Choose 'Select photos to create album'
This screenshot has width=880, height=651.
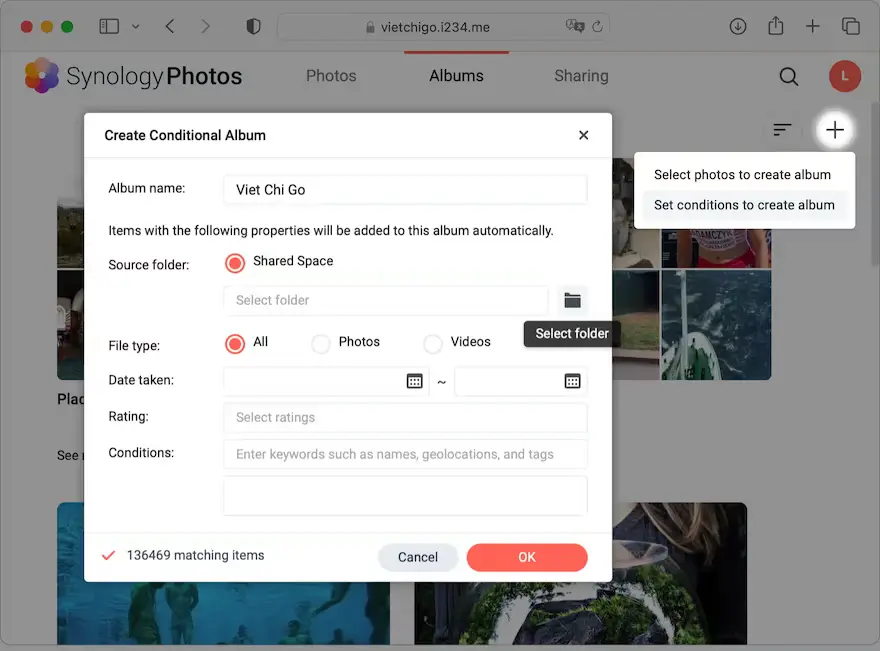(742, 175)
